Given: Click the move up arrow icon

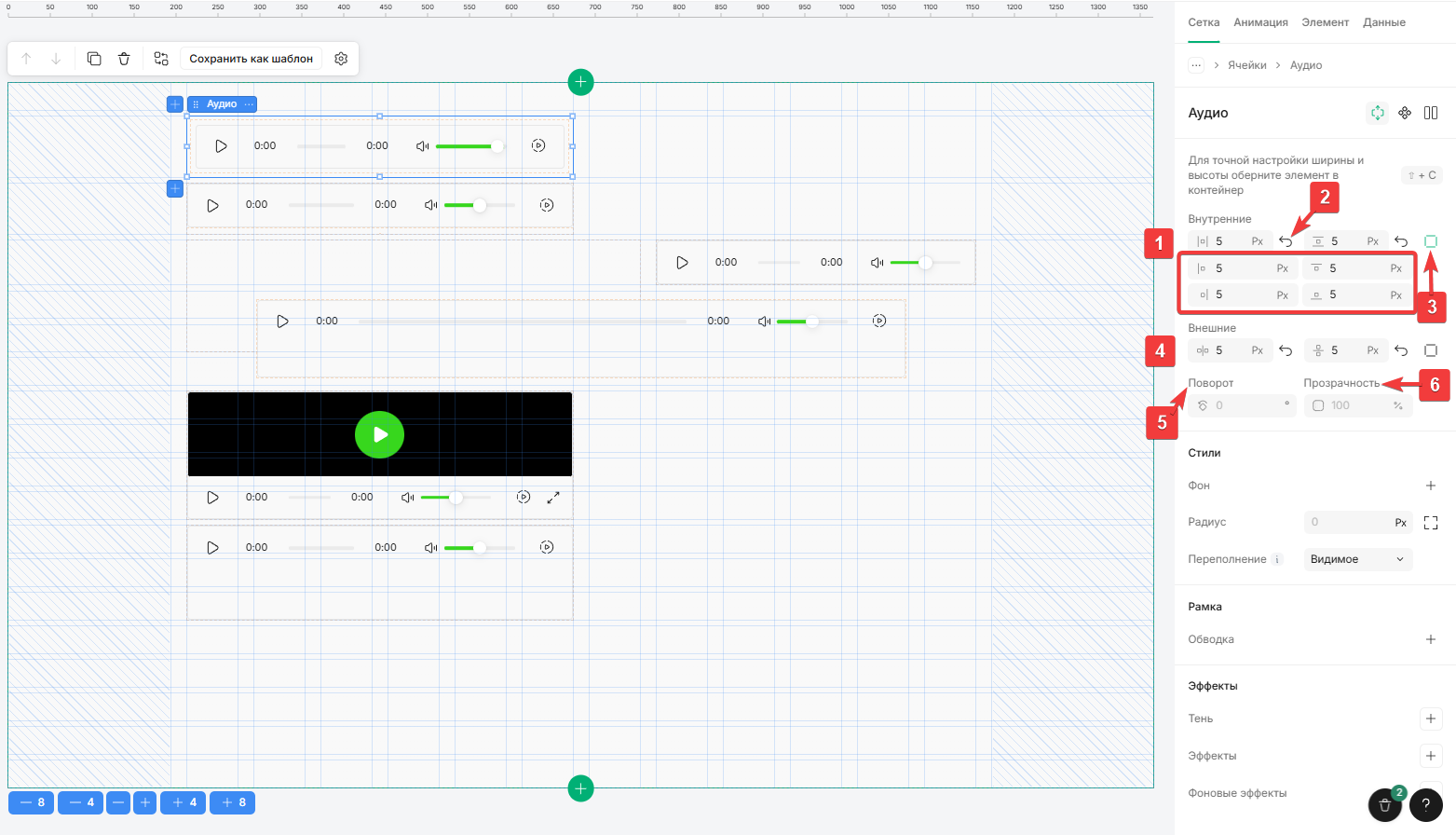Looking at the screenshot, I should pyautogui.click(x=26, y=59).
